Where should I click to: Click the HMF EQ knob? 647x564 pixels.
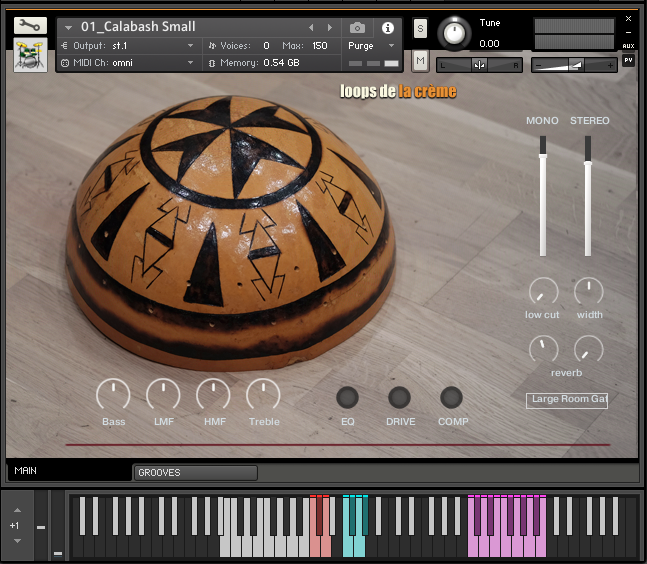(213, 395)
